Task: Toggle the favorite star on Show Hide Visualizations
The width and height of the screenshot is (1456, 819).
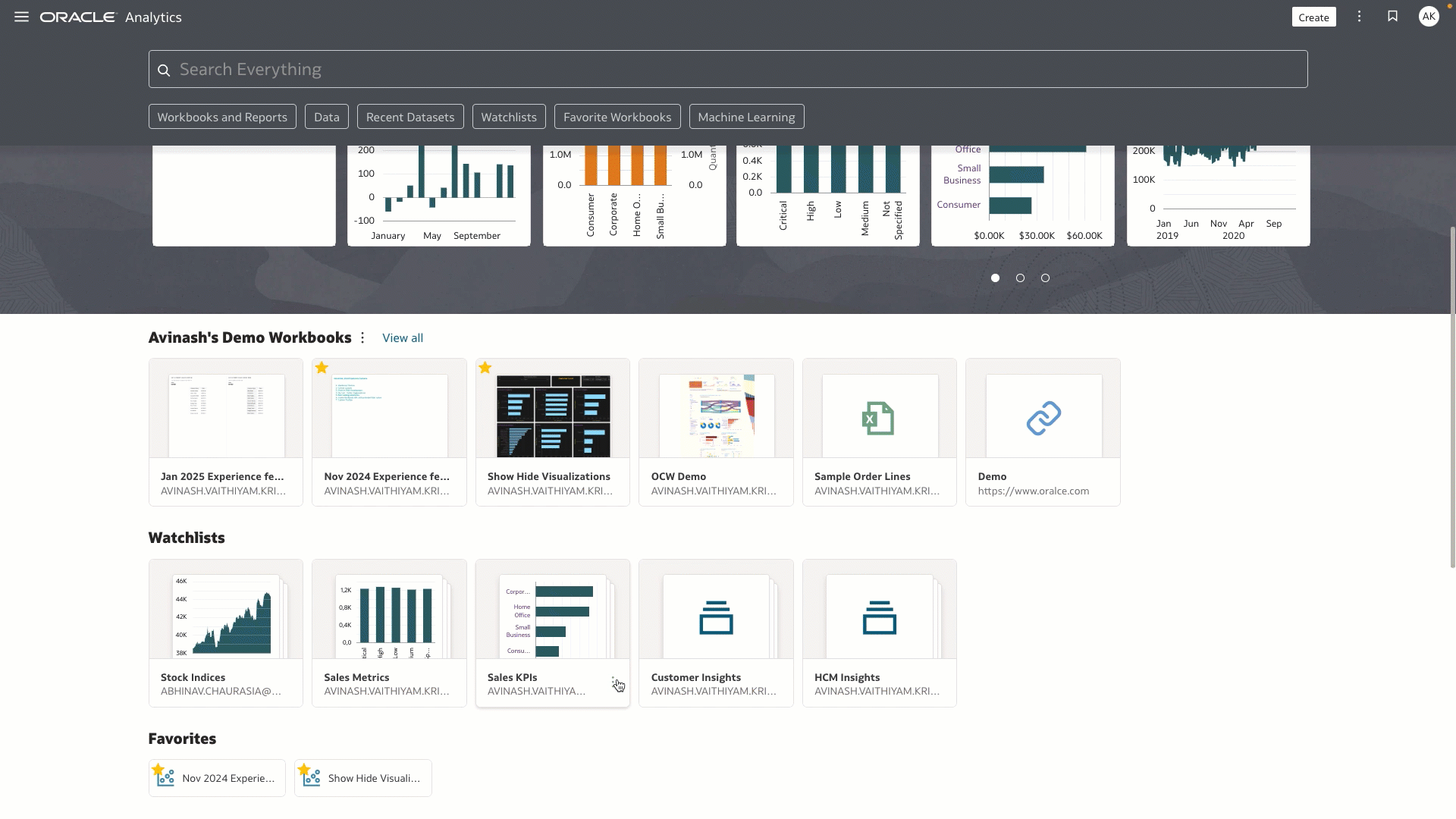Action: [485, 367]
